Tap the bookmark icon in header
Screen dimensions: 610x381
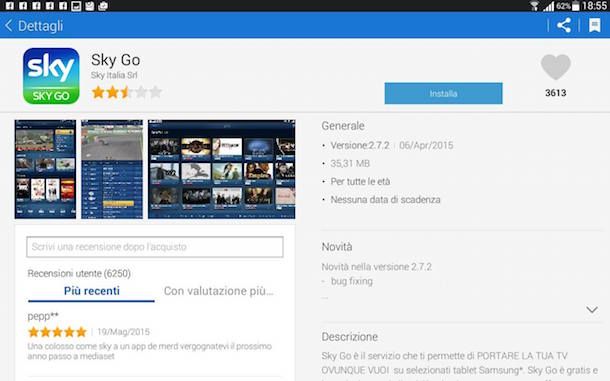point(594,26)
